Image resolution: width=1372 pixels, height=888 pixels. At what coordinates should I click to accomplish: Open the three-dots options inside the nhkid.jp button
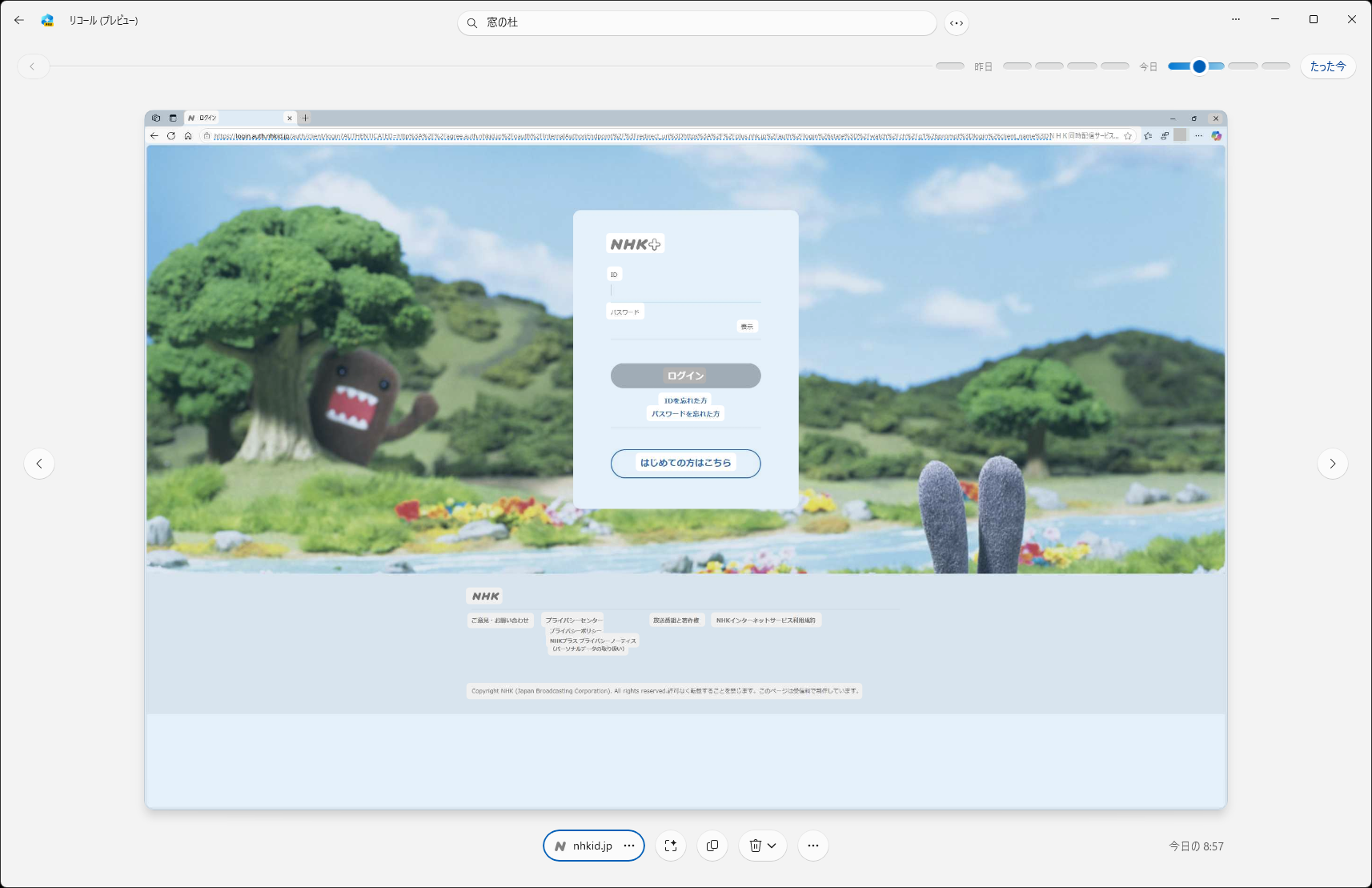pos(629,846)
